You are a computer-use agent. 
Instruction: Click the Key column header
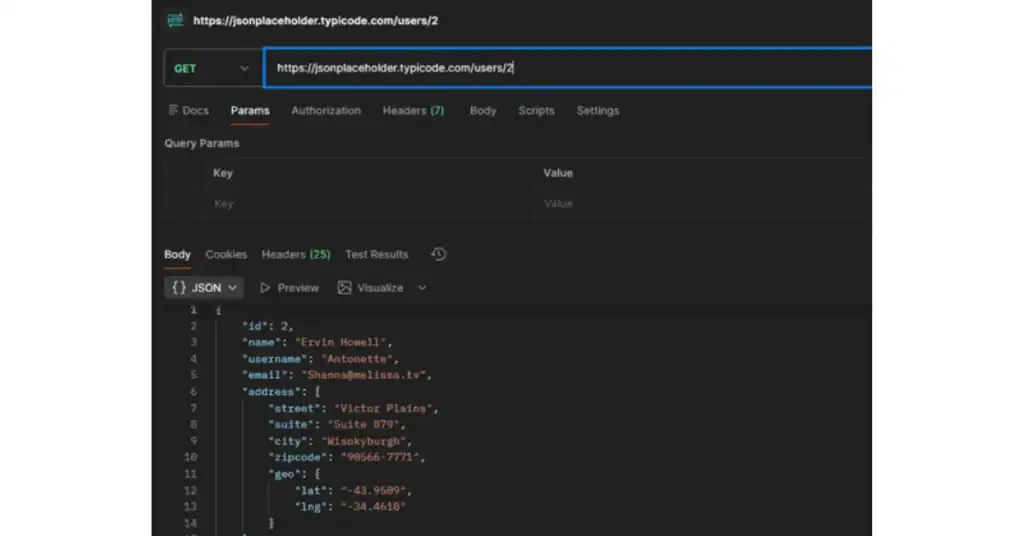click(223, 173)
